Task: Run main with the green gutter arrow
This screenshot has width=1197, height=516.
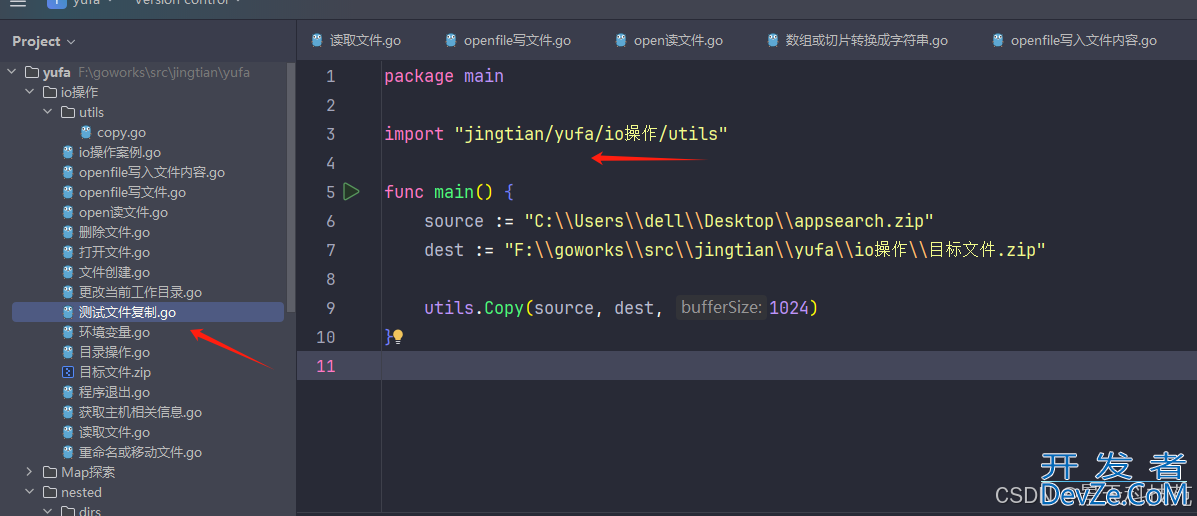Action: point(351,192)
